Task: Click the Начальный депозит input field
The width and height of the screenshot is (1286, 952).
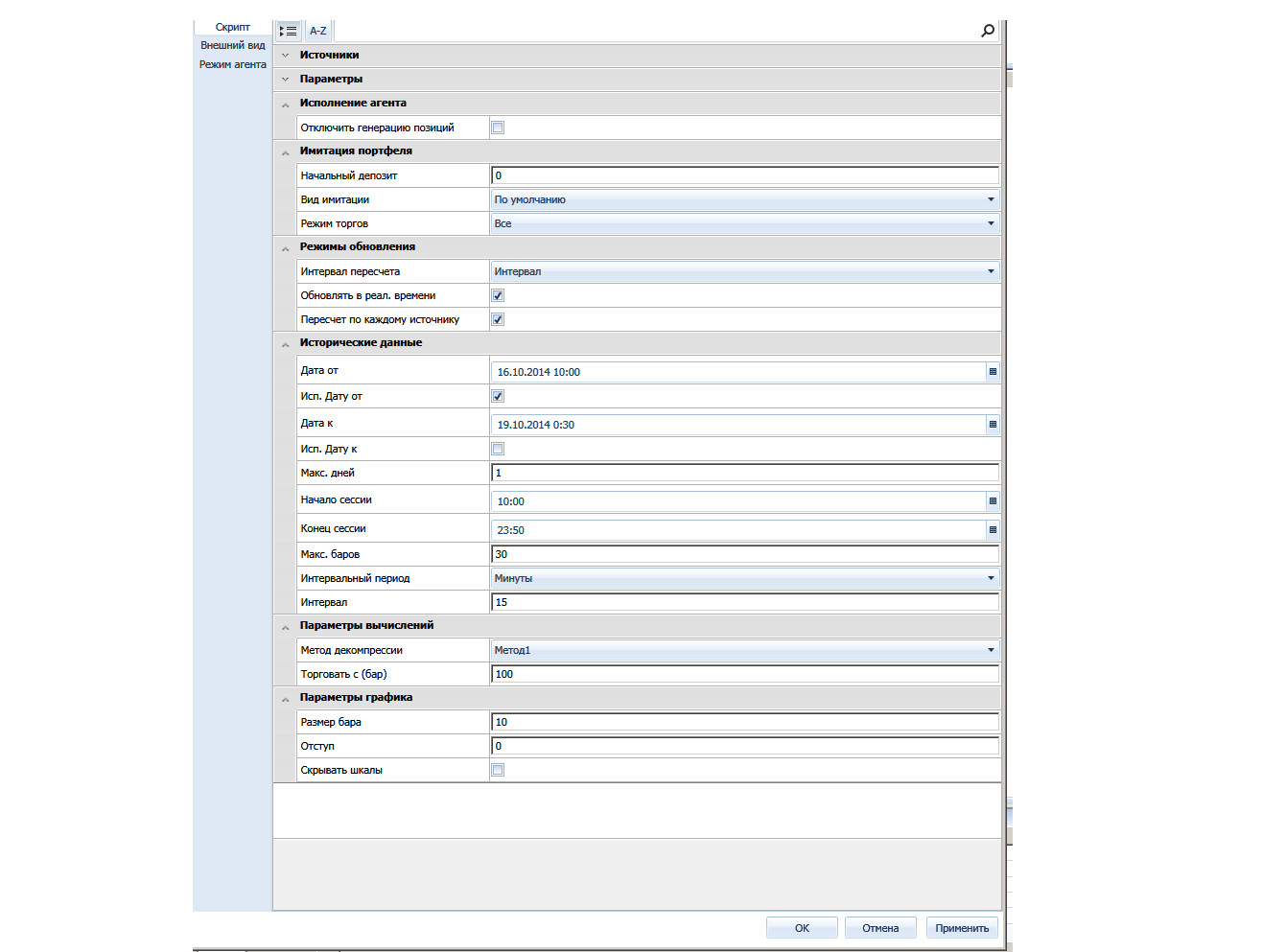Action: click(x=744, y=175)
